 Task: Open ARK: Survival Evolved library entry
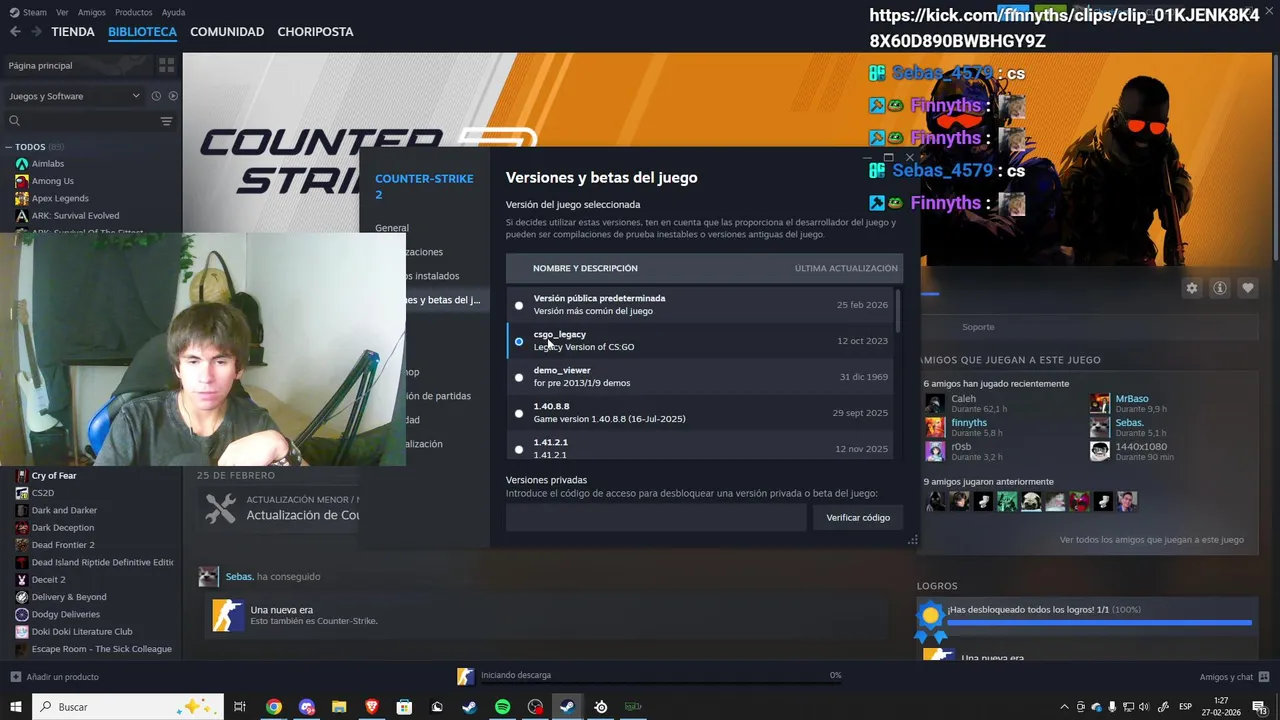tap(75, 215)
